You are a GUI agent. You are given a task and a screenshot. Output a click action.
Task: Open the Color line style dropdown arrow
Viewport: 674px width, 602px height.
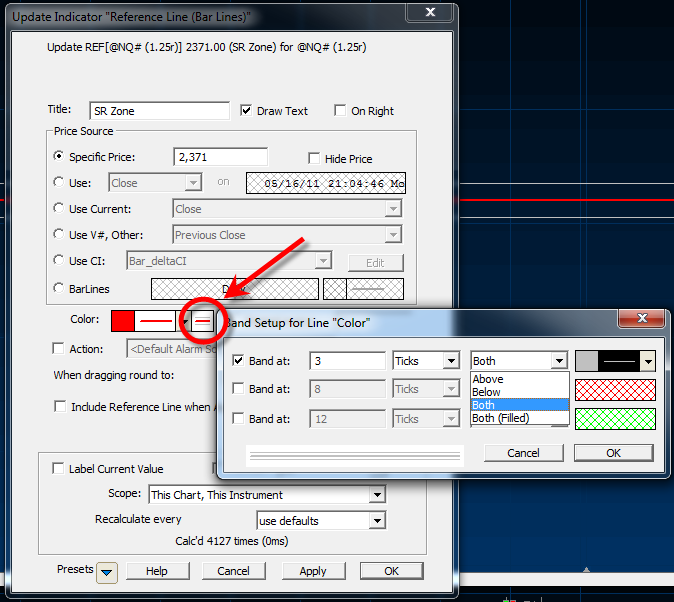(x=184, y=321)
